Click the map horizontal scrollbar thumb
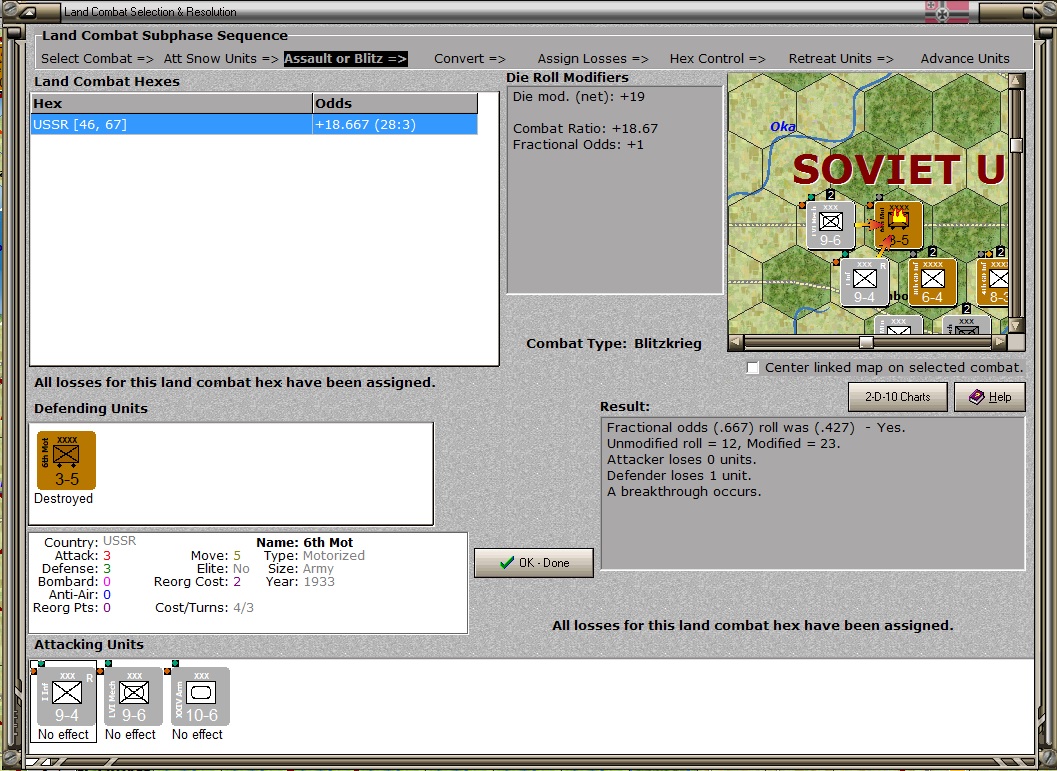This screenshot has width=1057, height=771. tap(866, 342)
